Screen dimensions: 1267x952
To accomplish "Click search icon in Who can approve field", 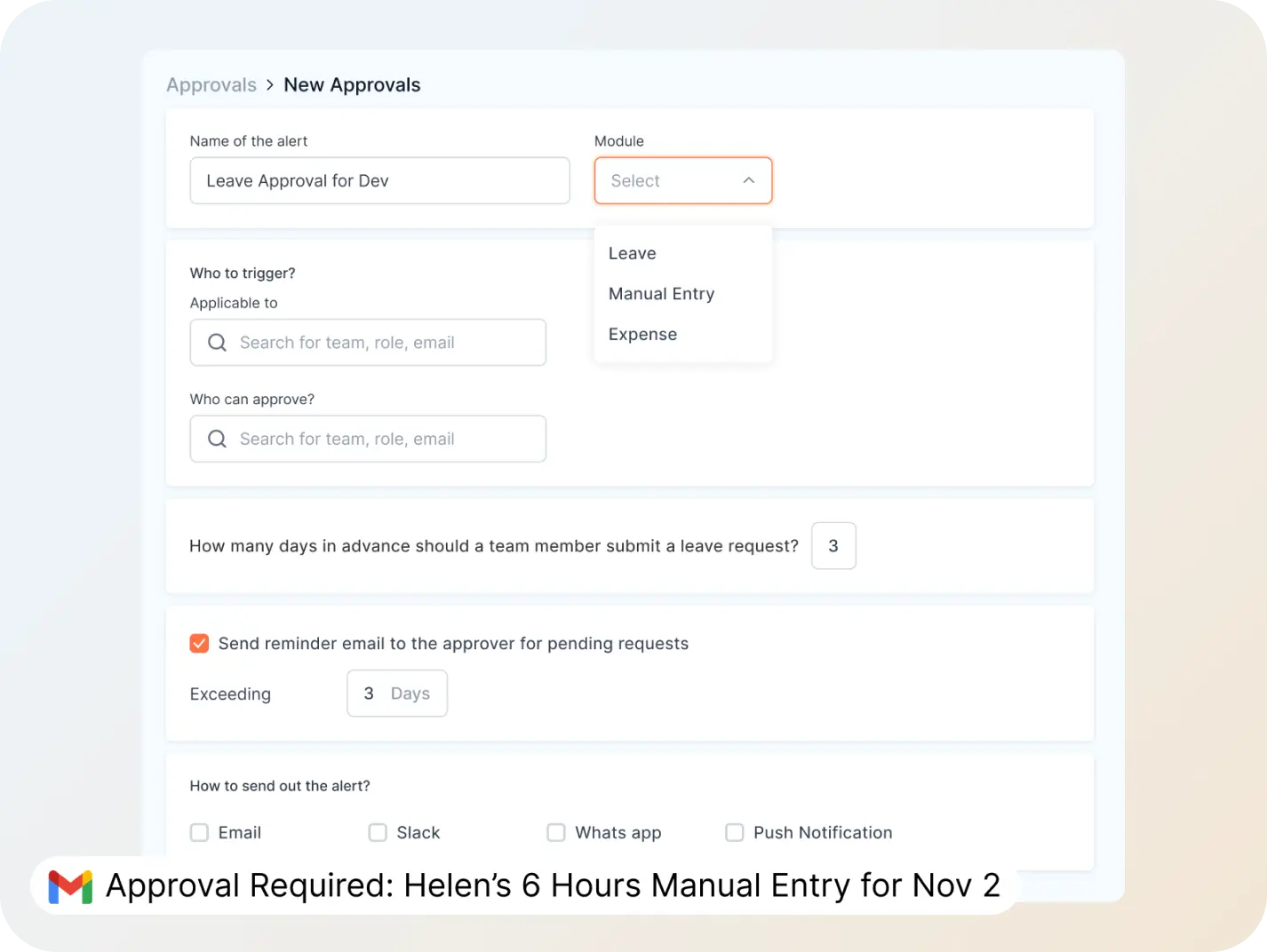I will click(x=217, y=439).
